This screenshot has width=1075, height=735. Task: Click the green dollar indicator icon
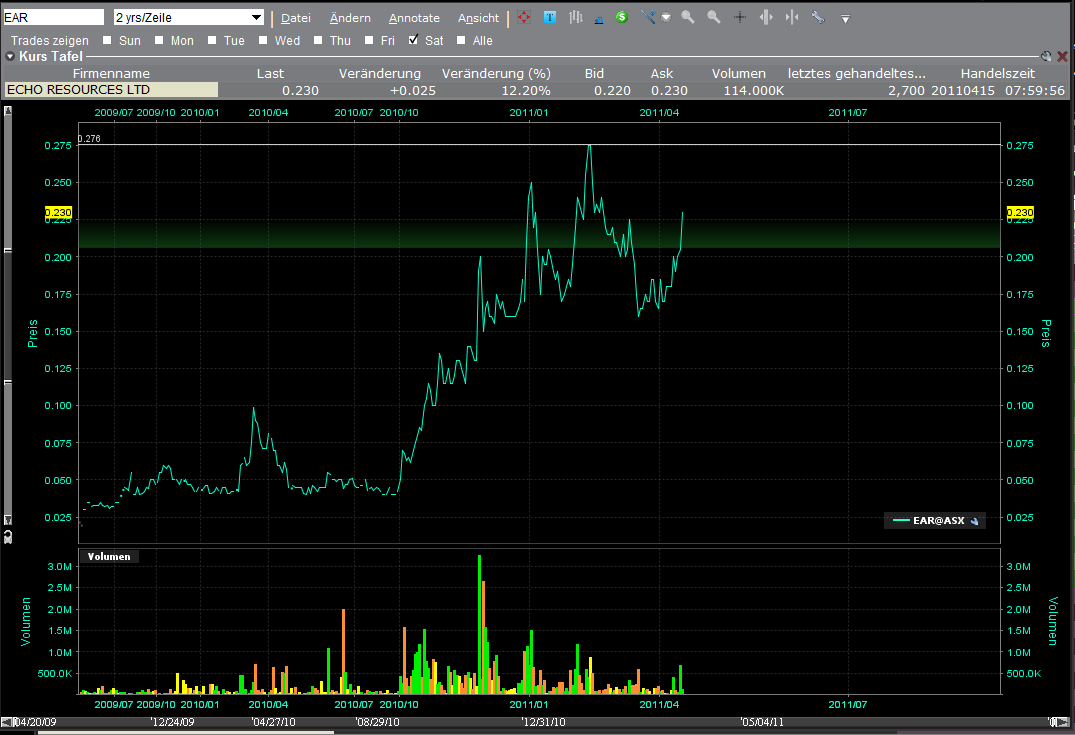point(621,17)
